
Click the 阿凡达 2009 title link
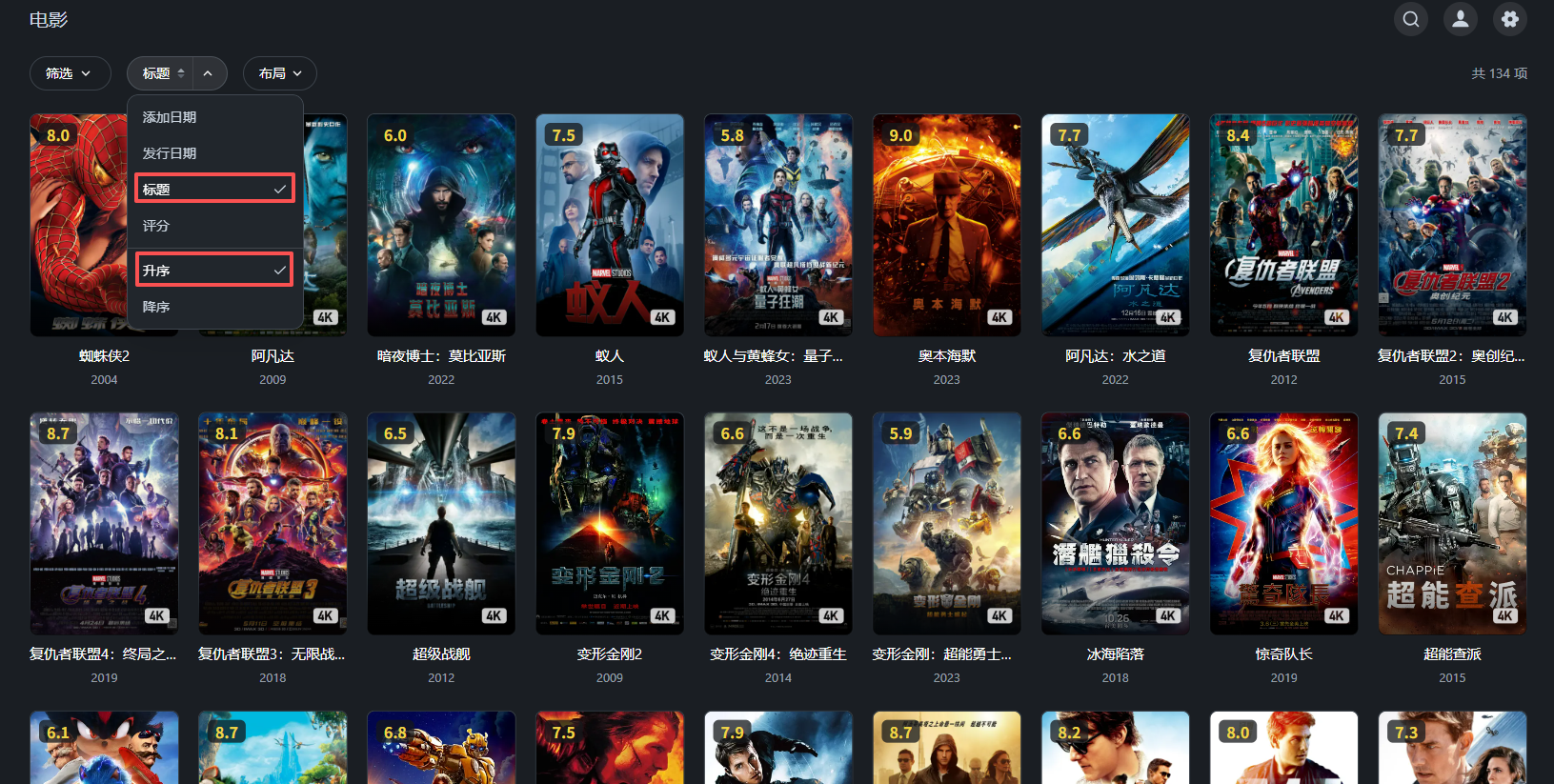(x=272, y=356)
